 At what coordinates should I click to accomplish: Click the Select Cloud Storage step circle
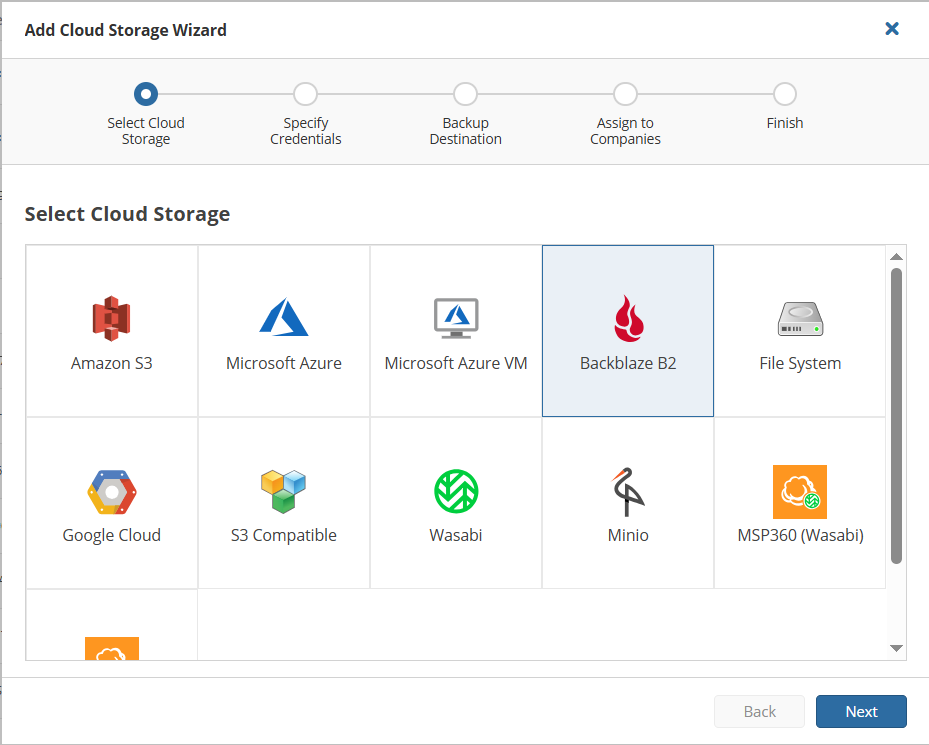(146, 94)
